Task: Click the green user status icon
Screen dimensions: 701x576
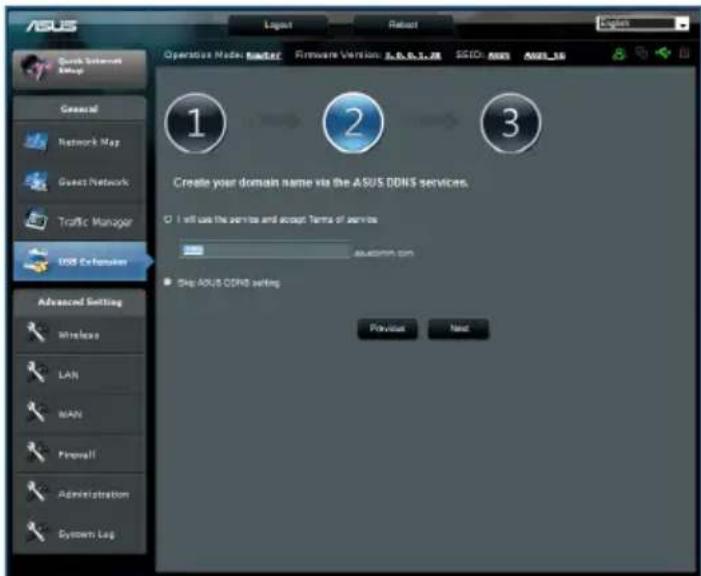Action: point(619,54)
